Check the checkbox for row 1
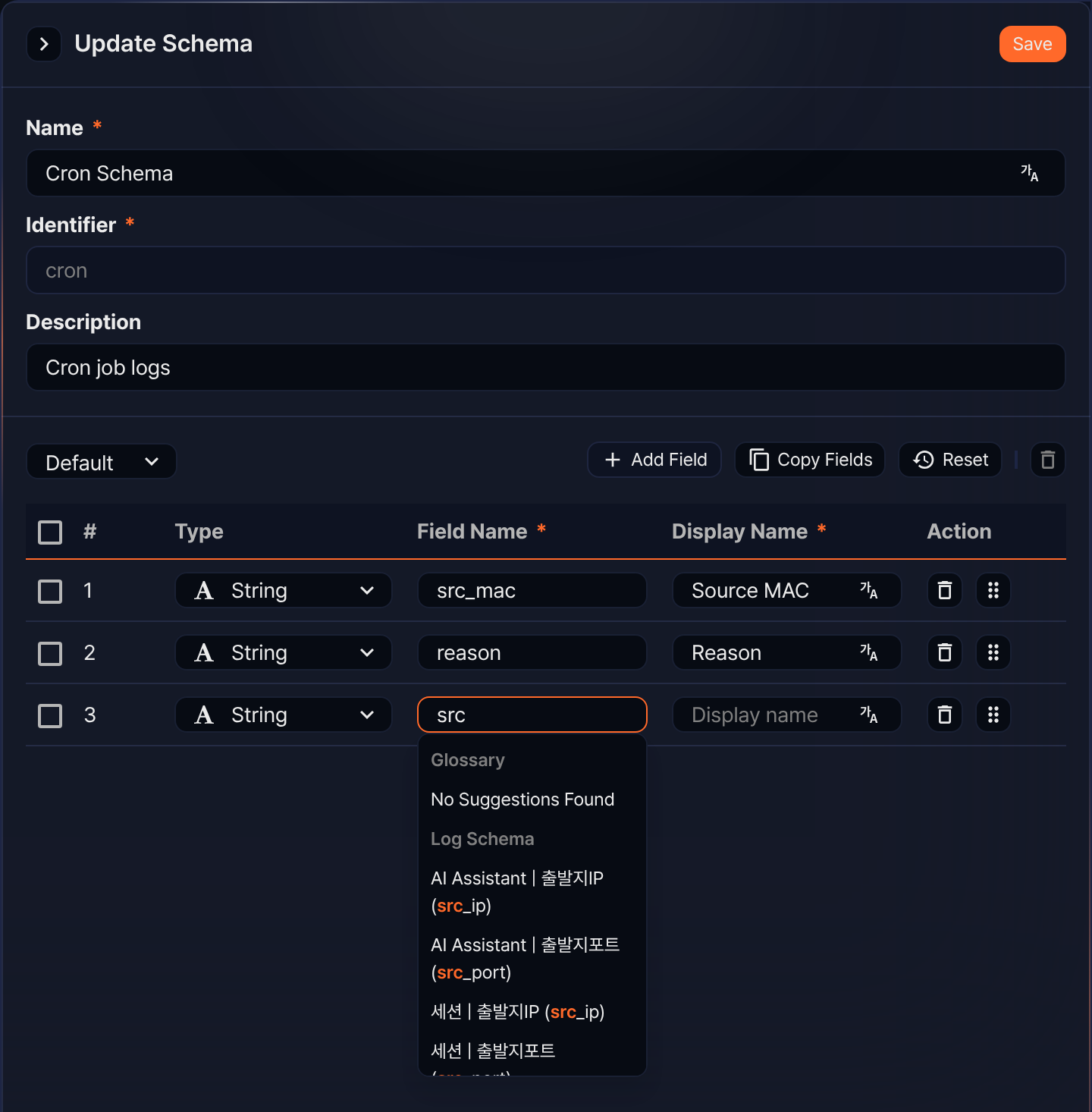 tap(50, 591)
